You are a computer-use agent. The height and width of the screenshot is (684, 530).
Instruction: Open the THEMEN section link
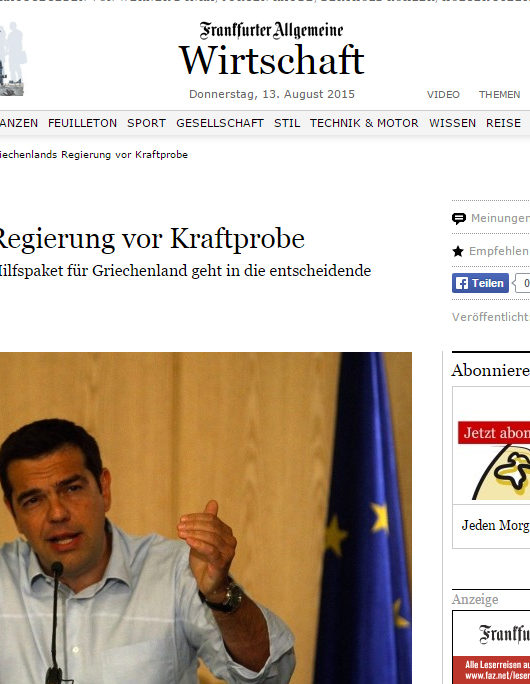tap(499, 95)
